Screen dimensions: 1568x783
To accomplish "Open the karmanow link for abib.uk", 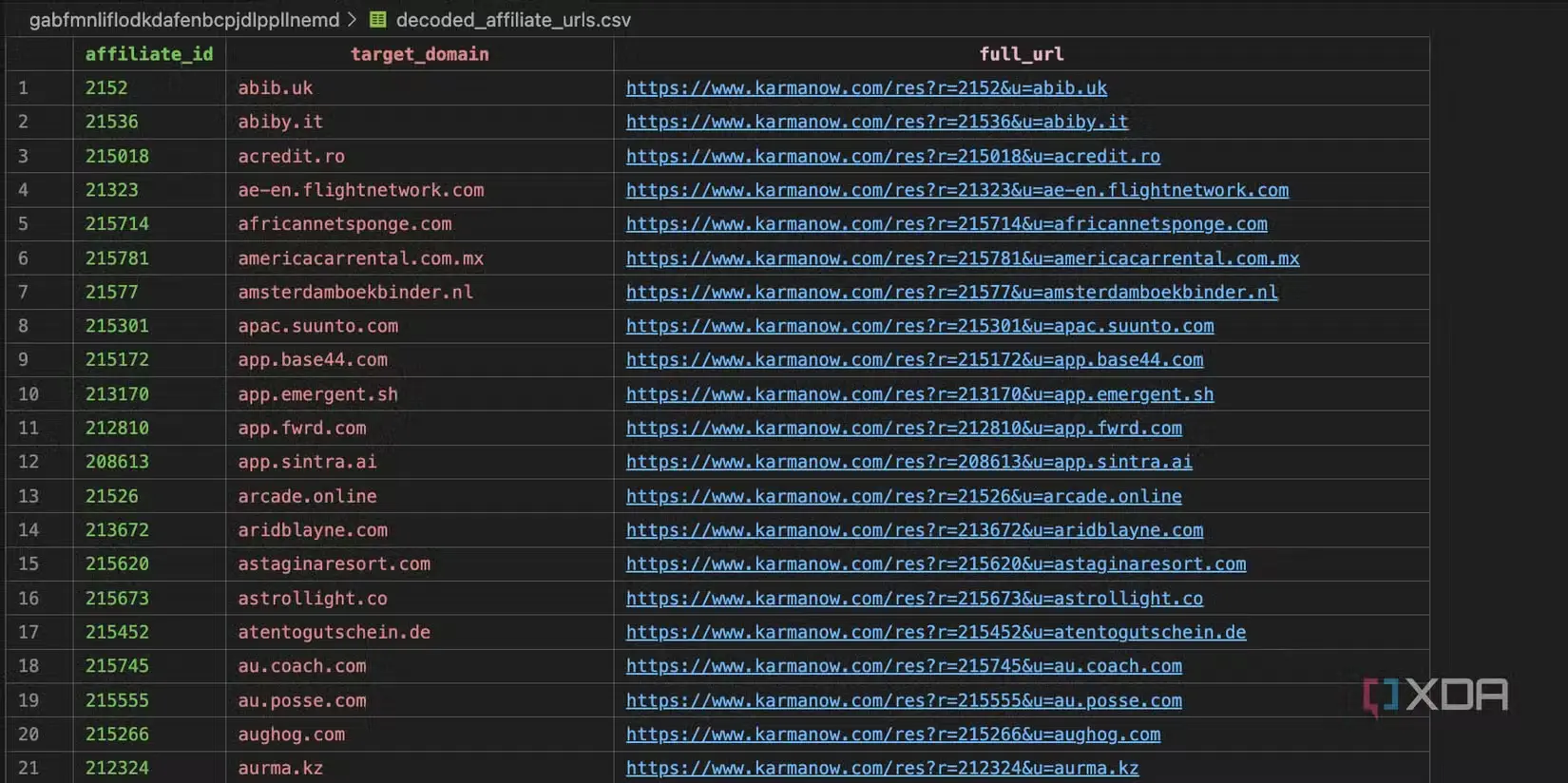I will coord(866,88).
